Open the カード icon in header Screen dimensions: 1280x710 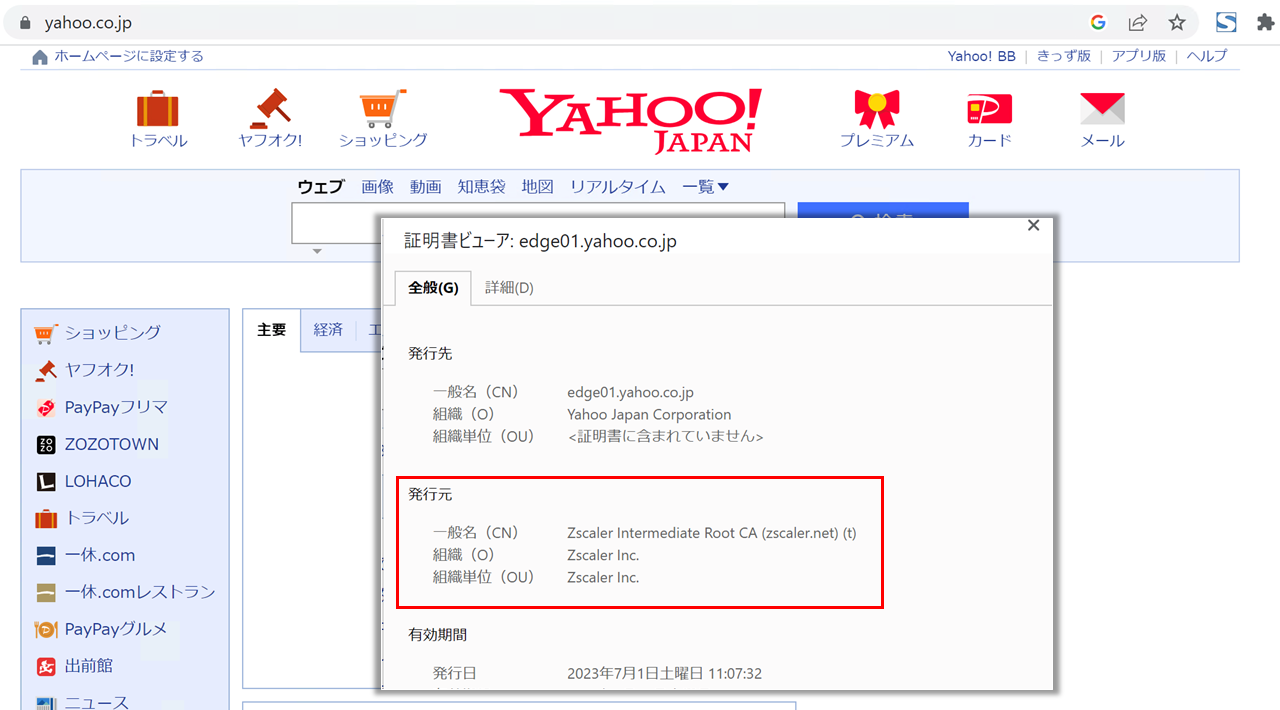pos(989,108)
